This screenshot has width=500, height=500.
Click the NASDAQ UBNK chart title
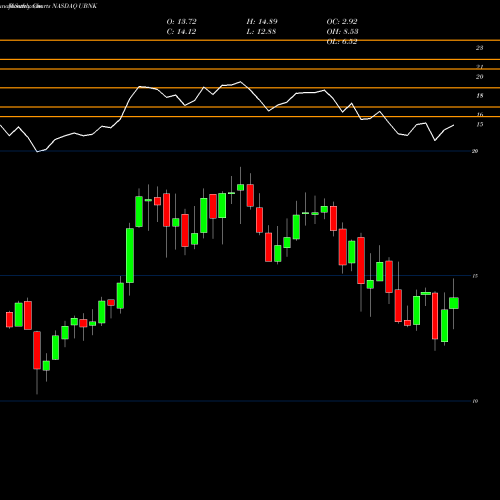point(75,6)
